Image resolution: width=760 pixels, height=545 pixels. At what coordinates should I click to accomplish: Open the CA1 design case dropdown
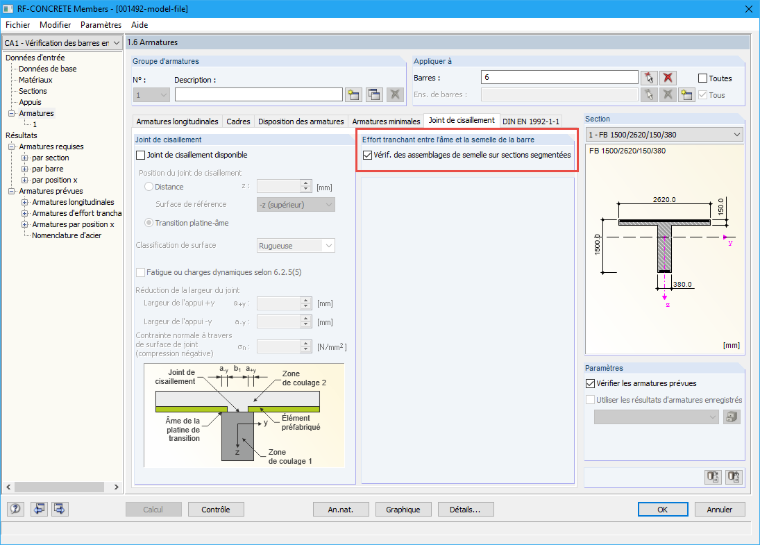click(62, 43)
